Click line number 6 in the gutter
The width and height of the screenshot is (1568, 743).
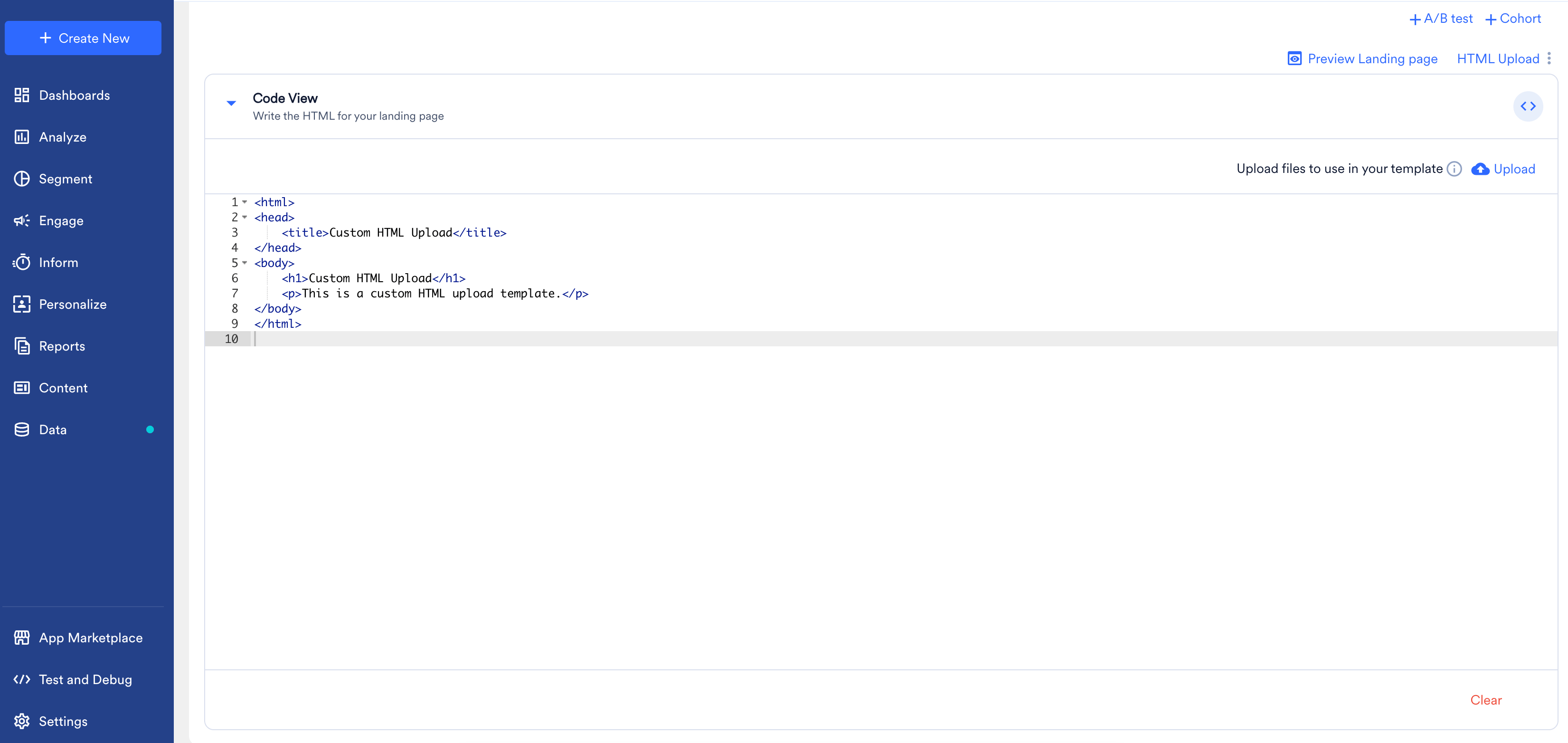(x=235, y=278)
